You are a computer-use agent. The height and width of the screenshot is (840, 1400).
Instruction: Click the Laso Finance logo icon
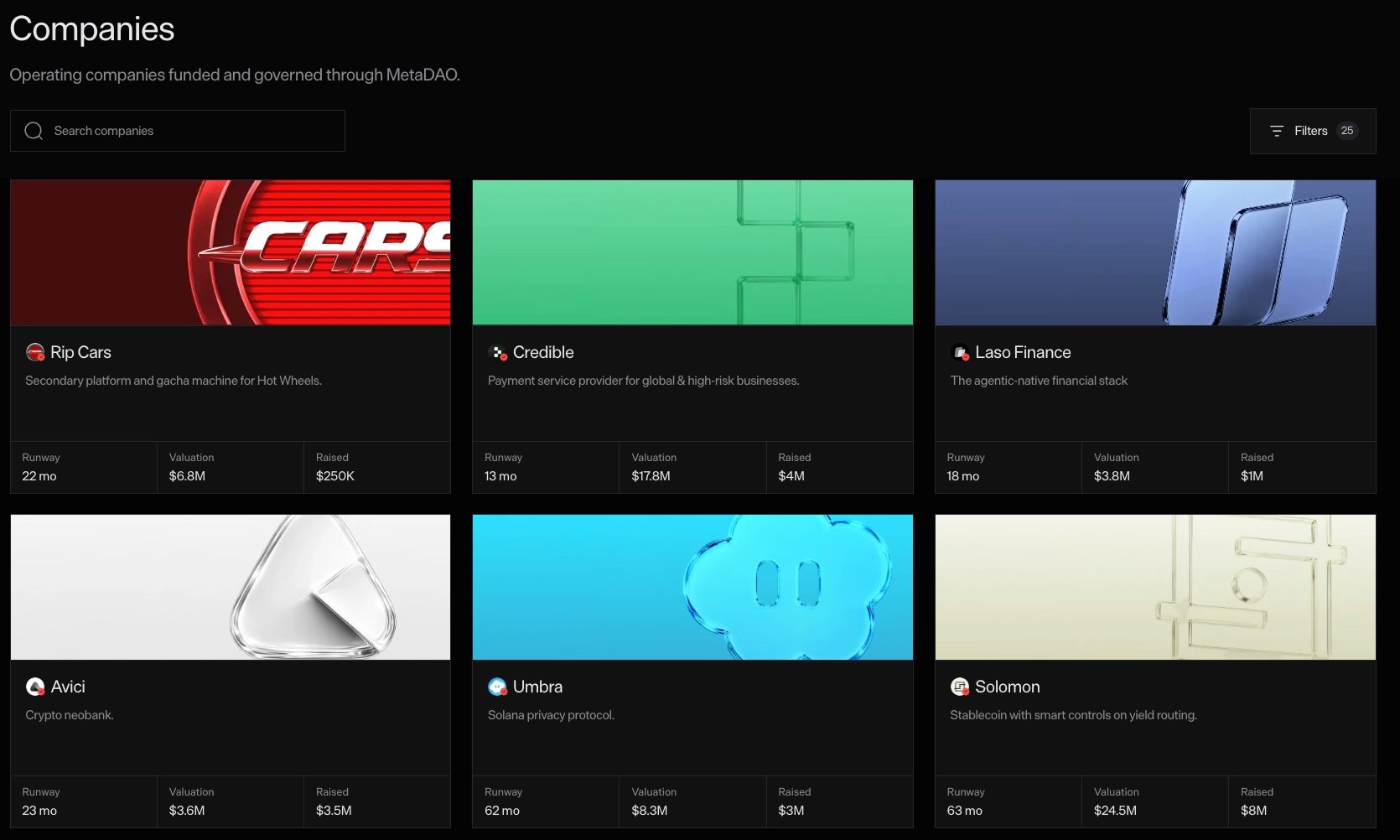[x=960, y=352]
